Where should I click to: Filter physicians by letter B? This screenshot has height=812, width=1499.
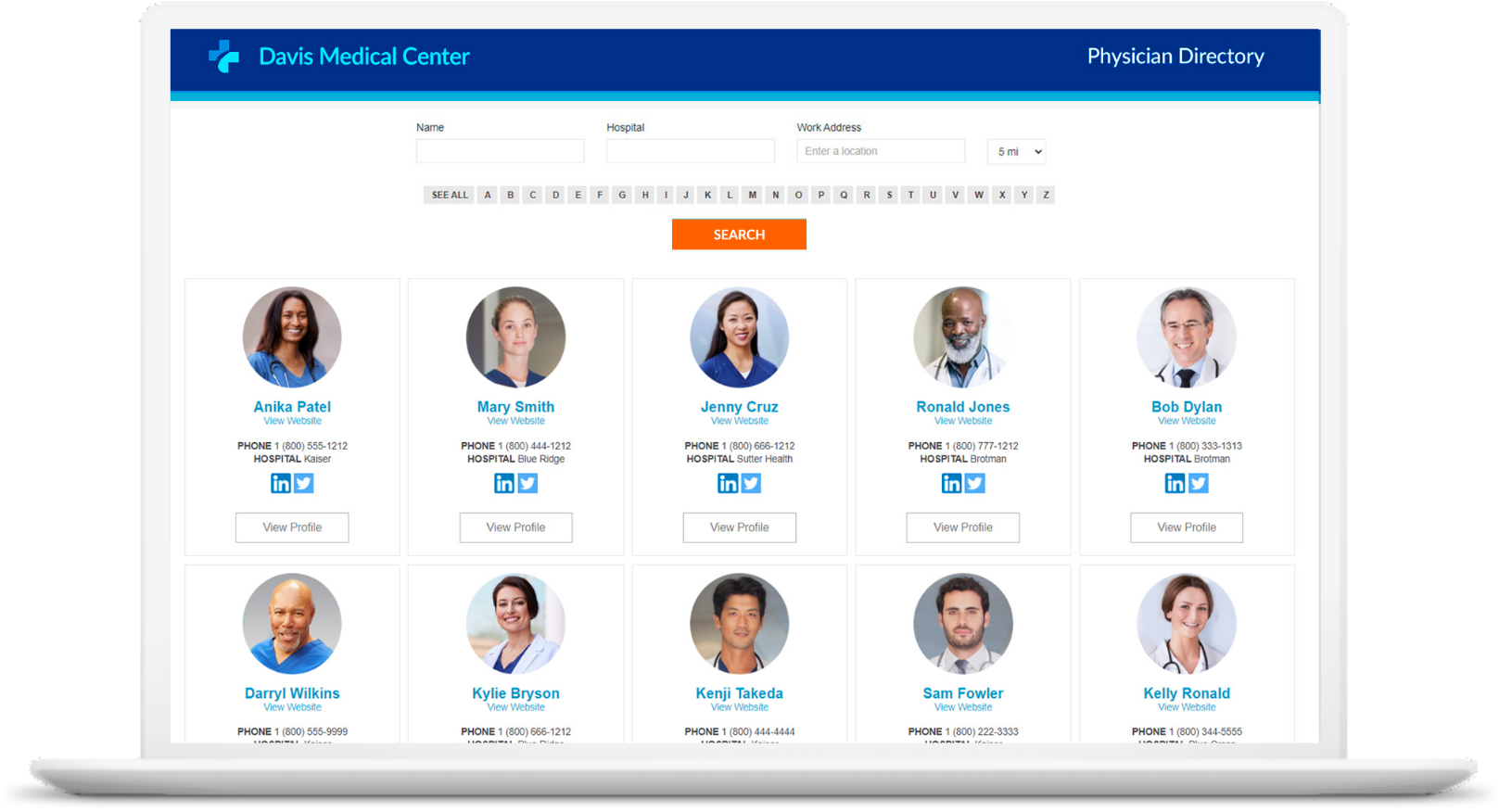tap(510, 195)
